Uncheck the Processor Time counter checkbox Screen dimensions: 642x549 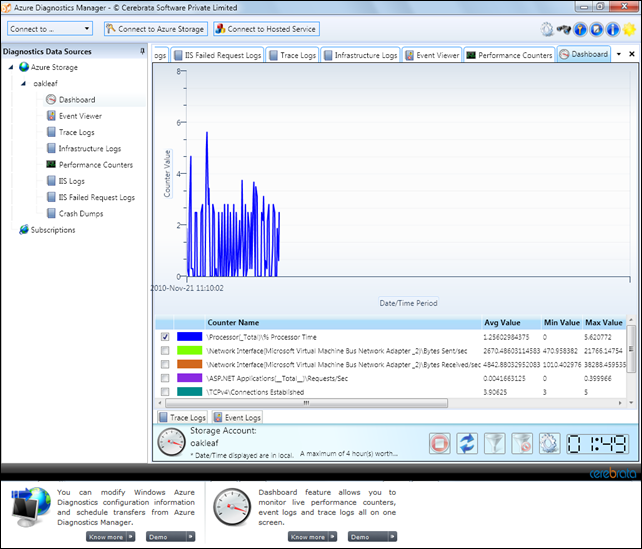click(165, 337)
